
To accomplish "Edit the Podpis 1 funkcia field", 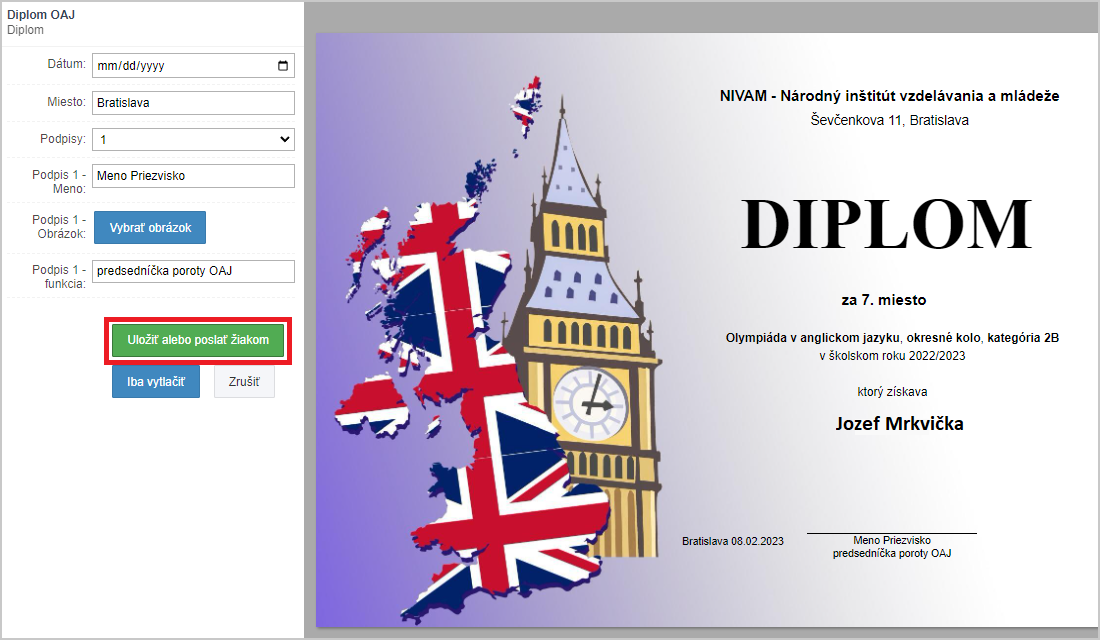I will 193,271.
